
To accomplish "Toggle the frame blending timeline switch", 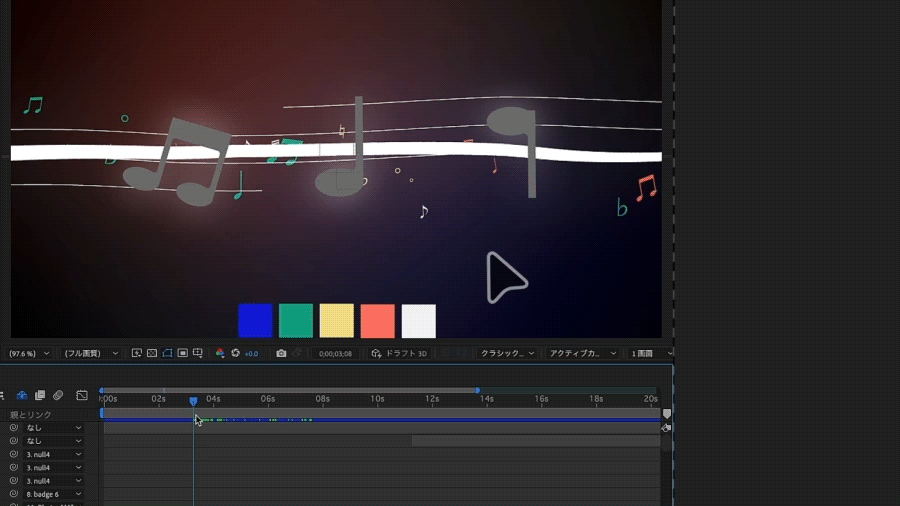I will pyautogui.click(x=40, y=395).
